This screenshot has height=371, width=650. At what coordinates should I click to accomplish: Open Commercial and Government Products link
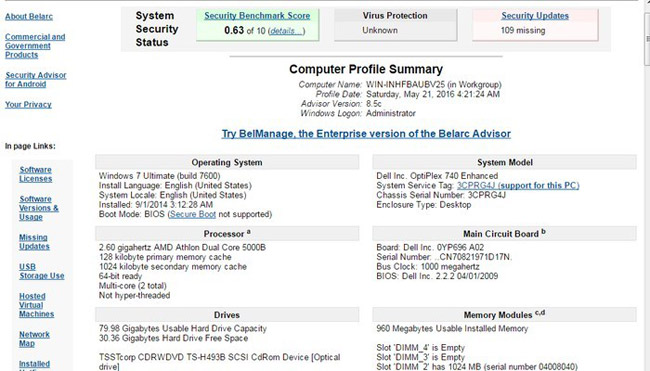[35, 46]
